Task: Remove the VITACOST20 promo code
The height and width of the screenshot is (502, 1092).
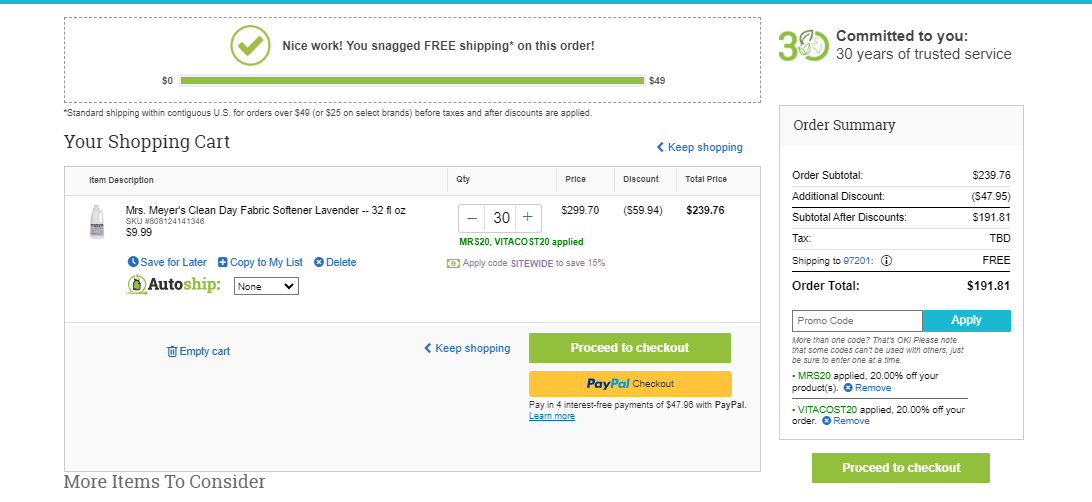Action: [x=845, y=421]
